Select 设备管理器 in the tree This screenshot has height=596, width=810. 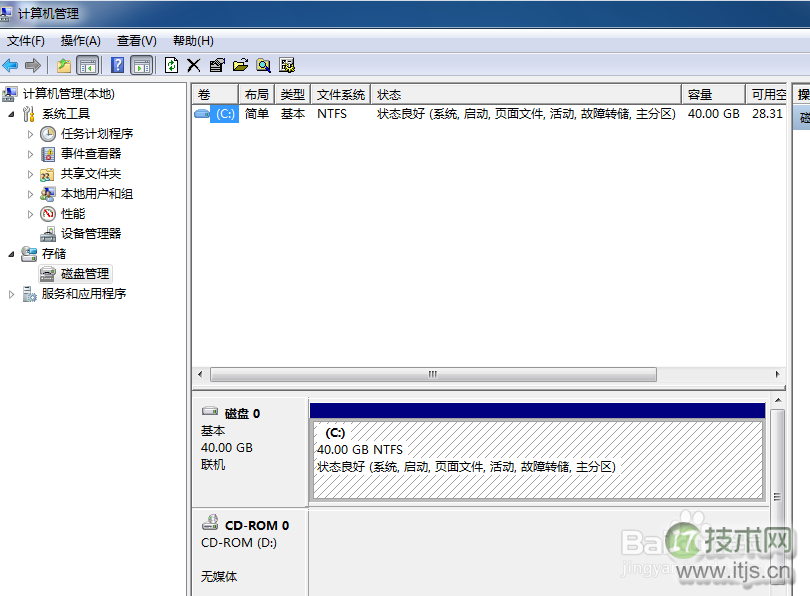tap(90, 234)
